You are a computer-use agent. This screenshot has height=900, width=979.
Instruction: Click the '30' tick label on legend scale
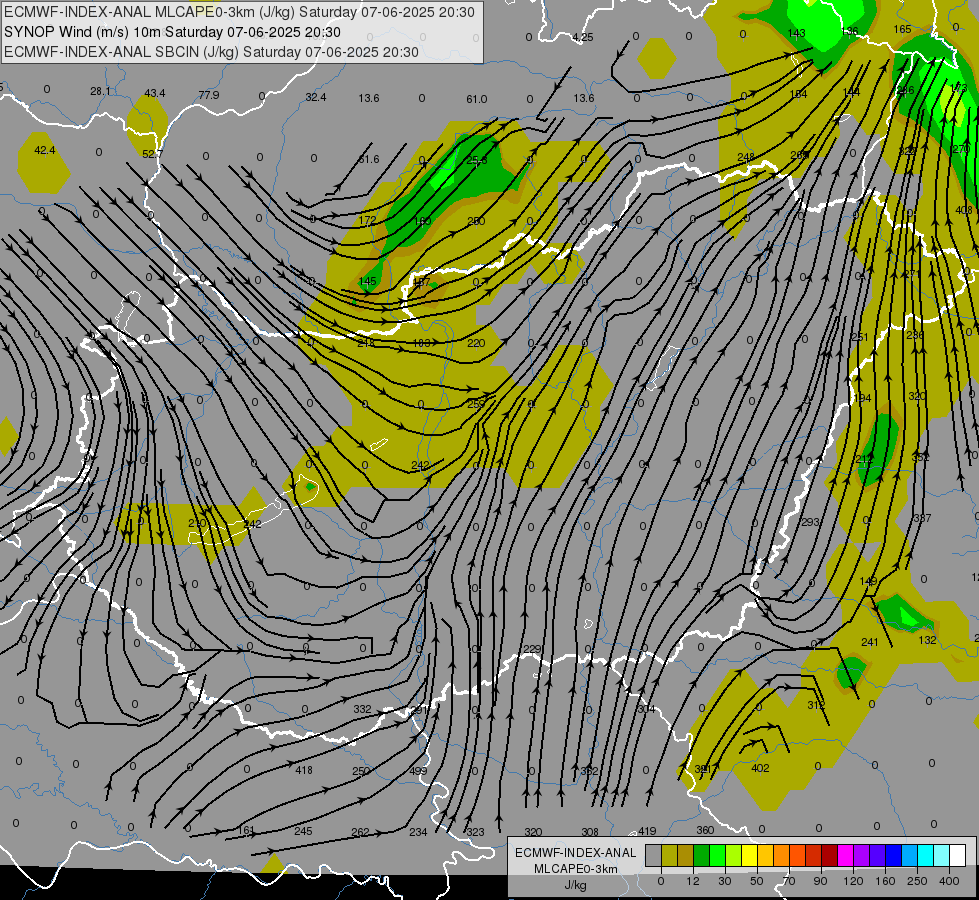point(725,881)
